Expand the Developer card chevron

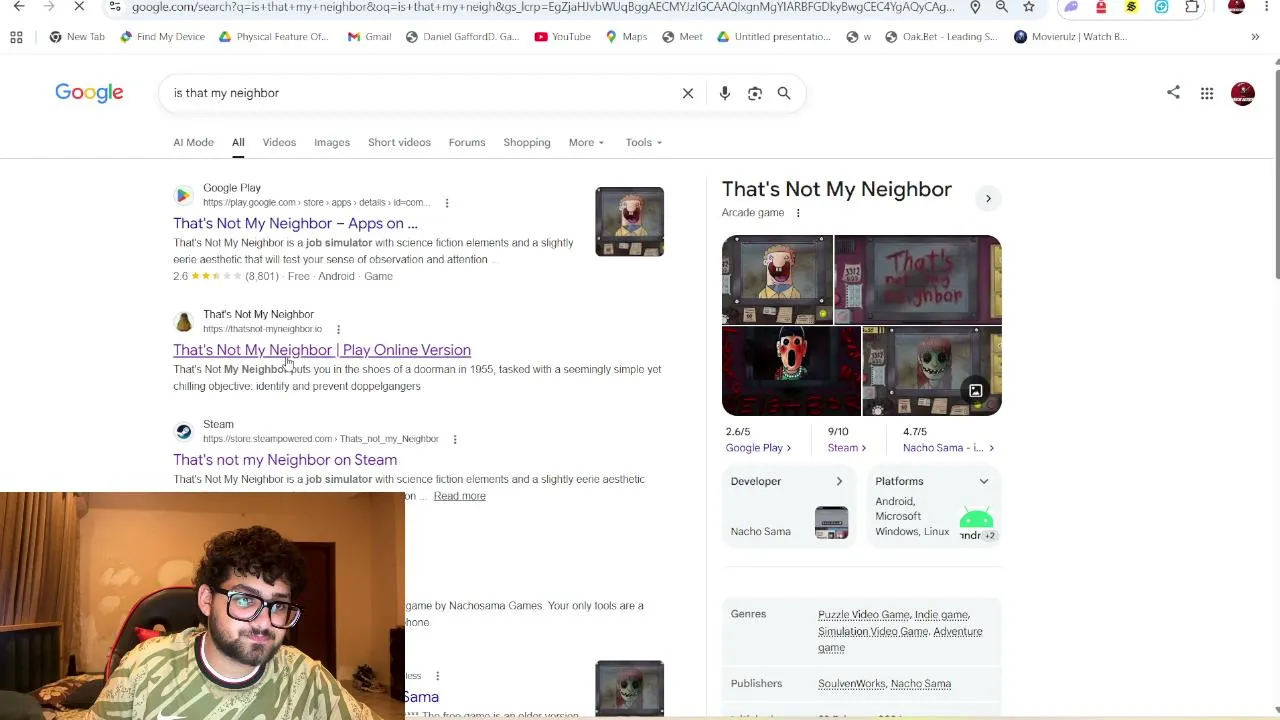point(839,482)
